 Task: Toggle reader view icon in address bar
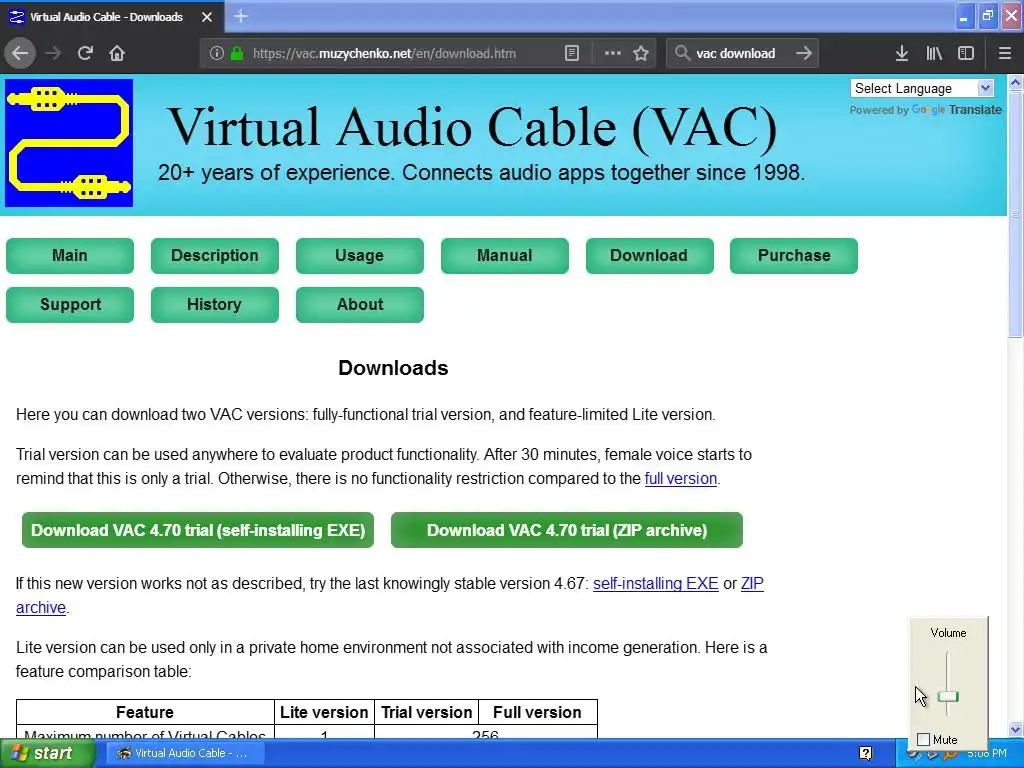tap(571, 54)
